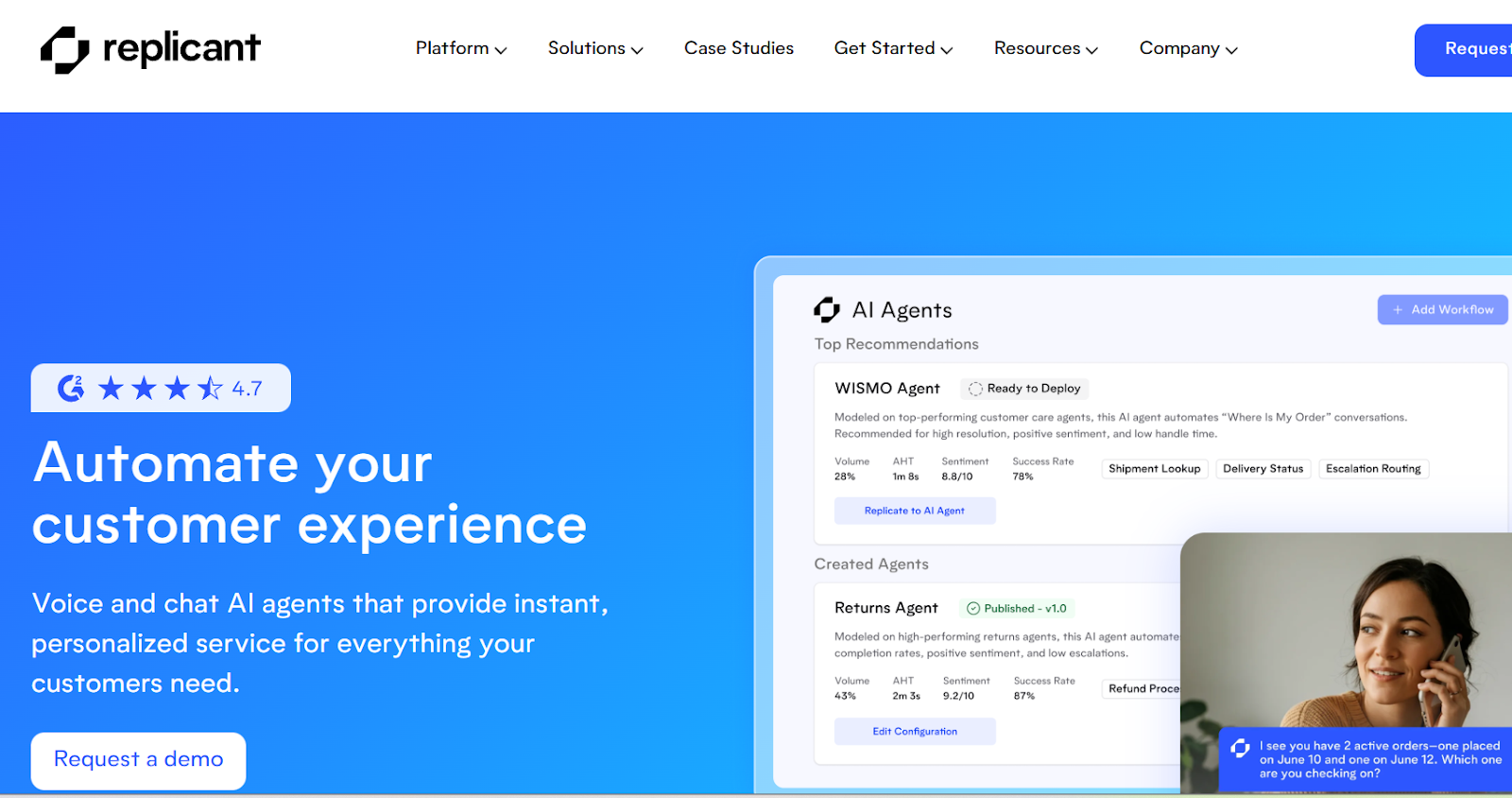The height and width of the screenshot is (798, 1512).
Task: Click the G2 logo in rating badge
Action: [x=71, y=388]
